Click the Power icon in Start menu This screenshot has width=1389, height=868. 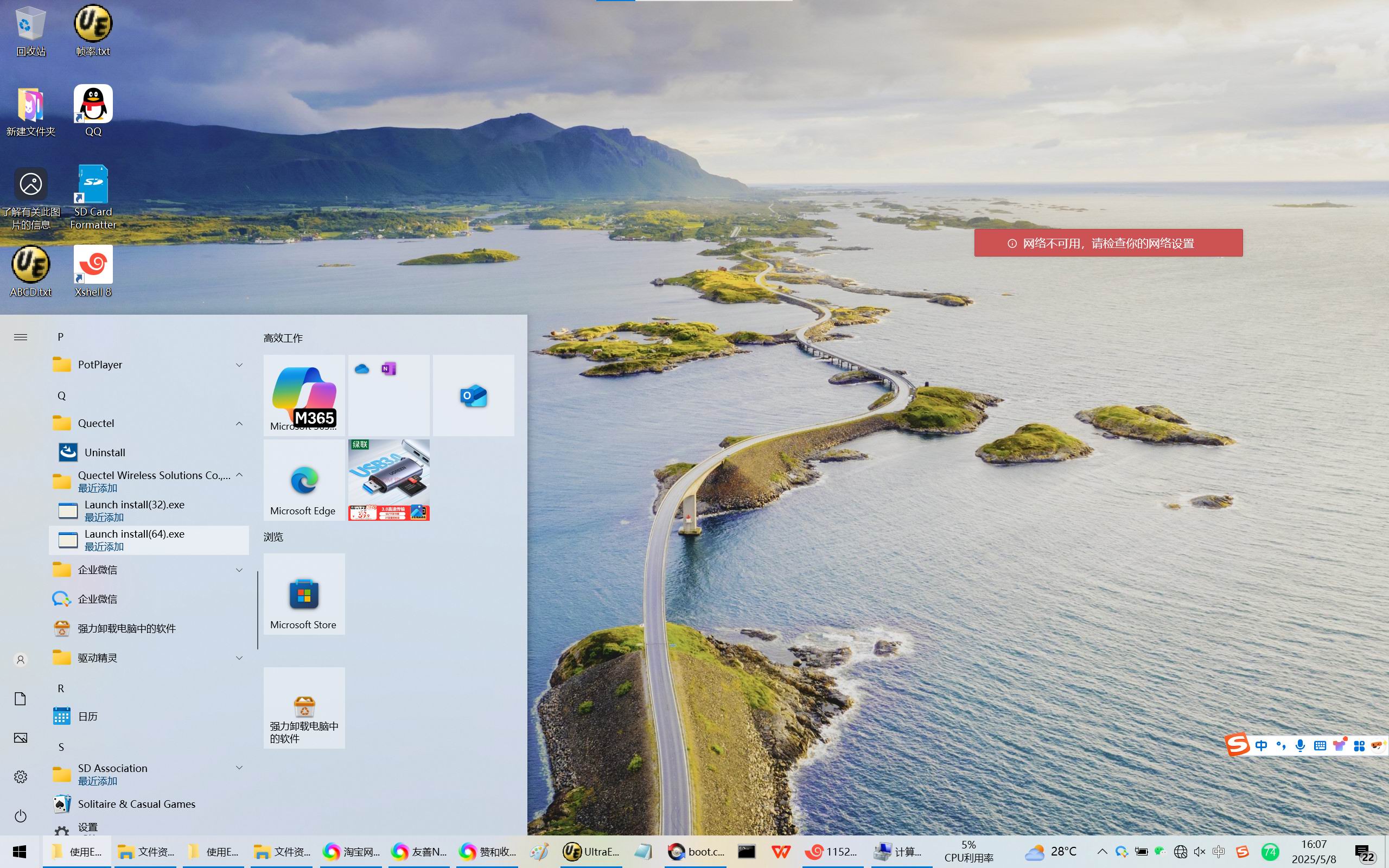(x=20, y=816)
